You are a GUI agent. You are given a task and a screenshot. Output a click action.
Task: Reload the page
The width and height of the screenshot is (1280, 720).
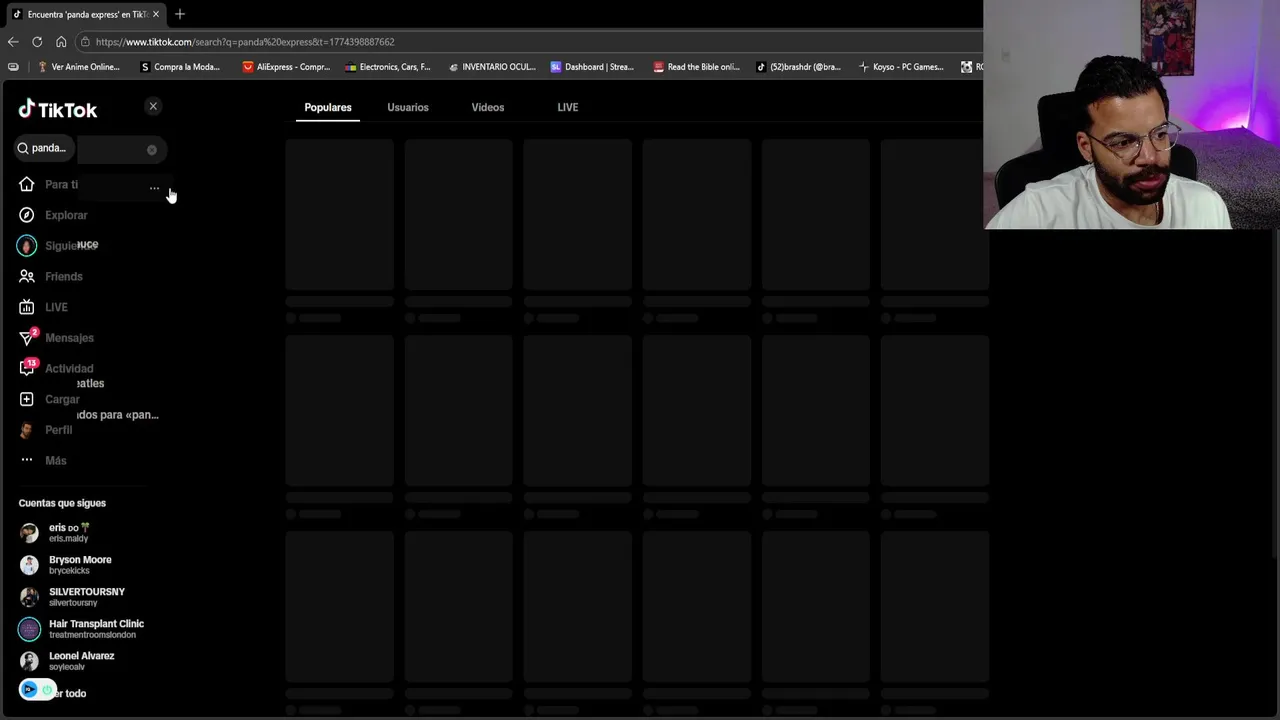coord(37,42)
